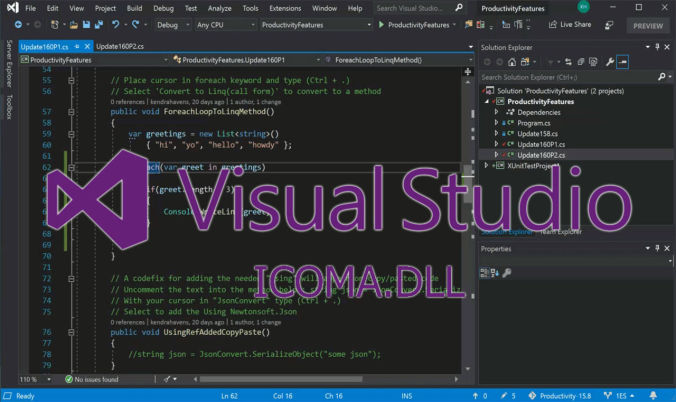Click the Undo arrow icon
This screenshot has width=676, height=402.
116,25
